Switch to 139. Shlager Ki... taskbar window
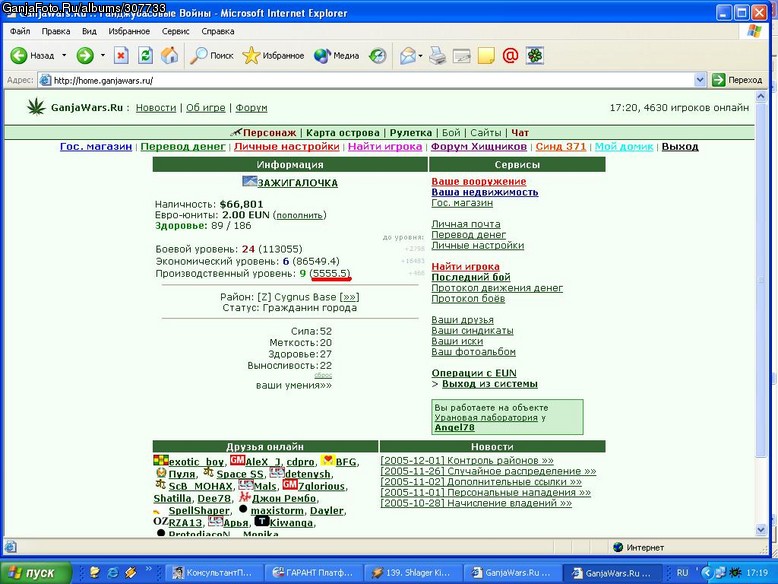The height and width of the screenshot is (584, 778). [x=412, y=573]
